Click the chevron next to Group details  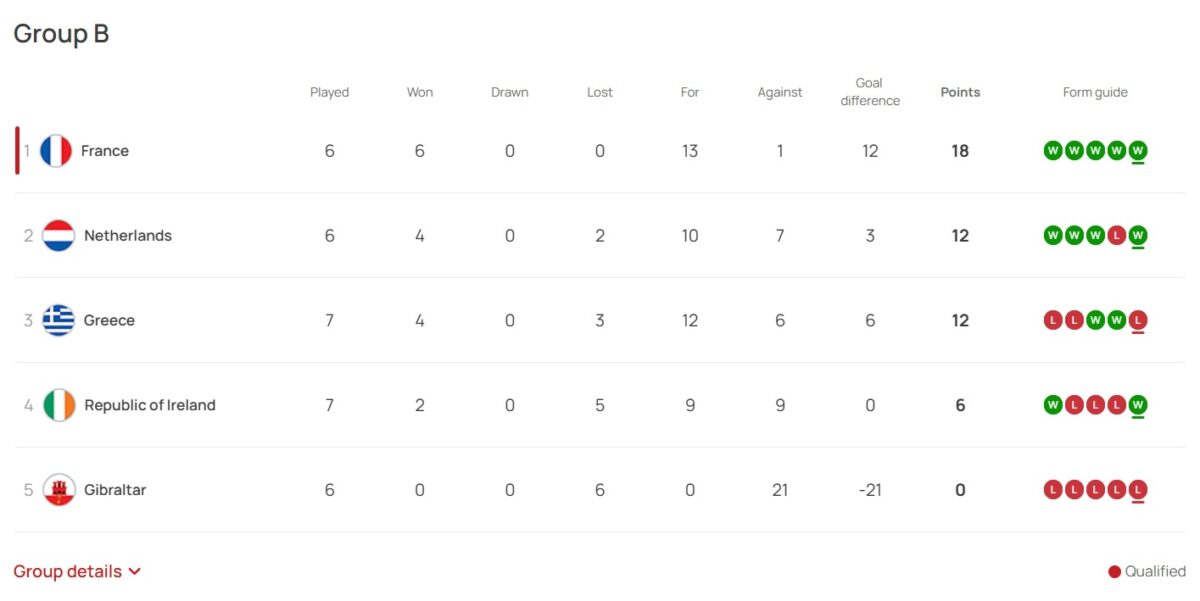pyautogui.click(x=135, y=572)
